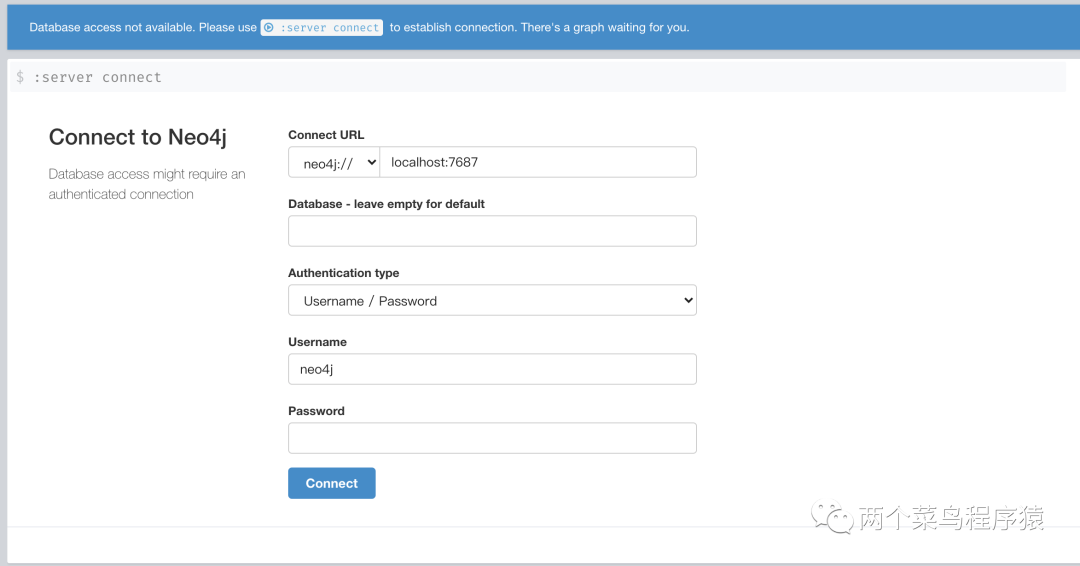
Task: Click the chevron on the Authentication type selector
Action: (x=687, y=300)
